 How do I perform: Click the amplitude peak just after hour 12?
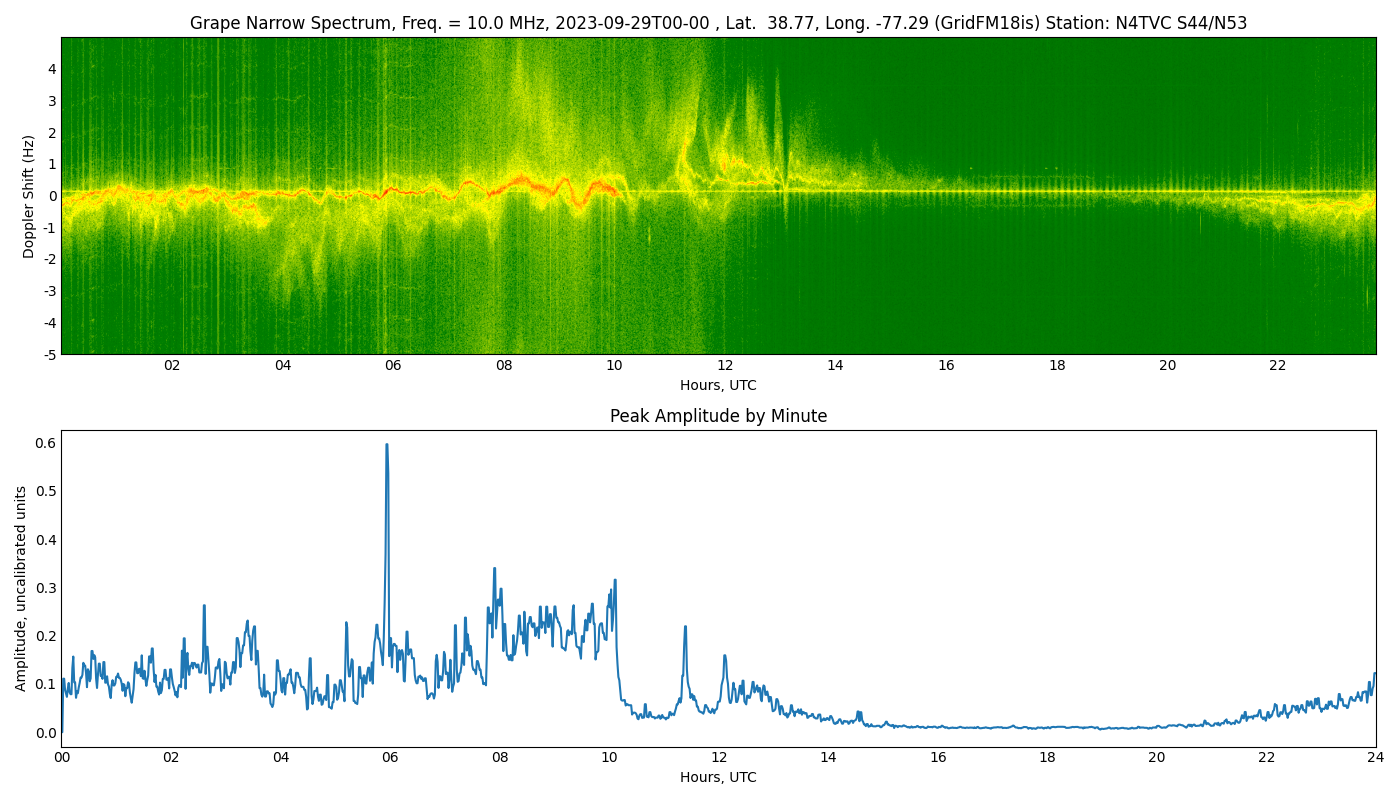724,656
